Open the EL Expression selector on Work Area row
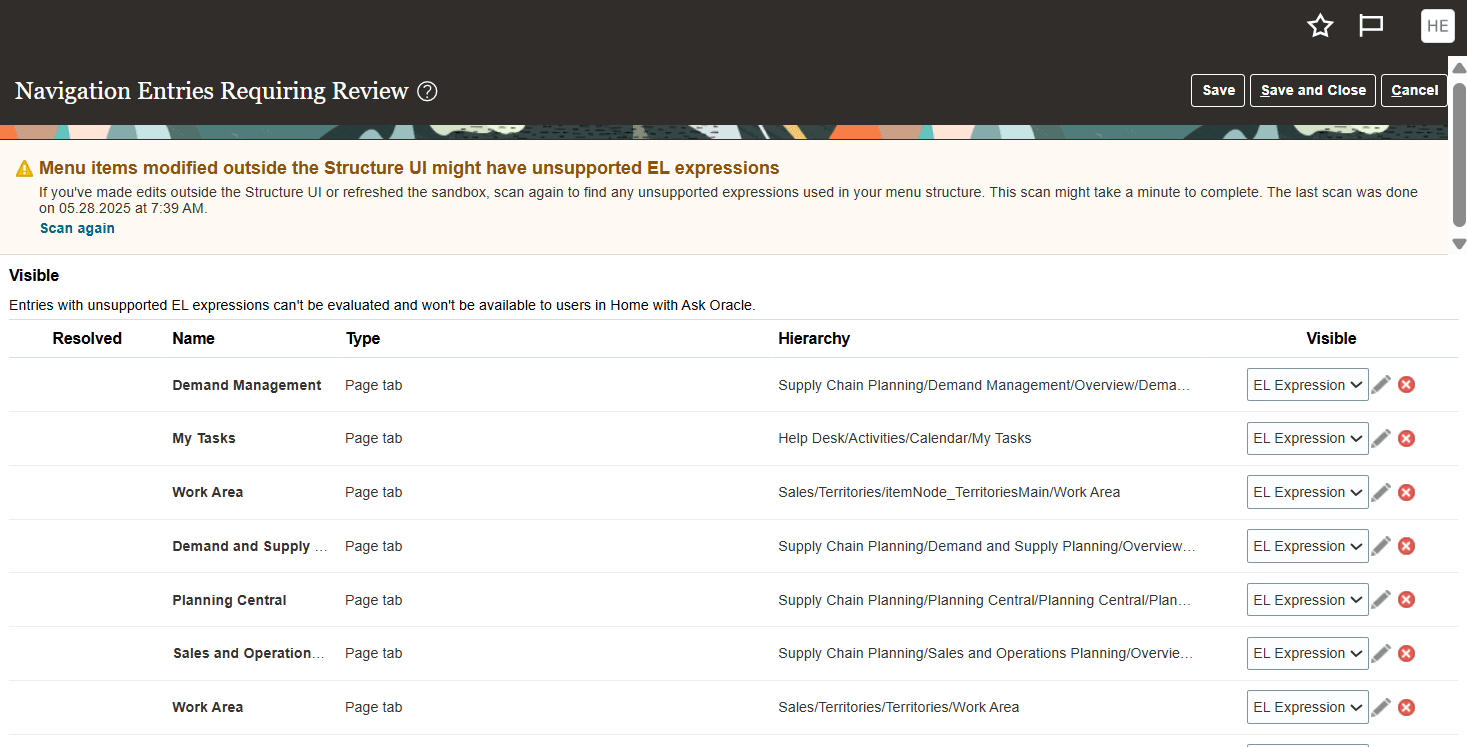The width and height of the screenshot is (1467, 747). tap(1307, 492)
